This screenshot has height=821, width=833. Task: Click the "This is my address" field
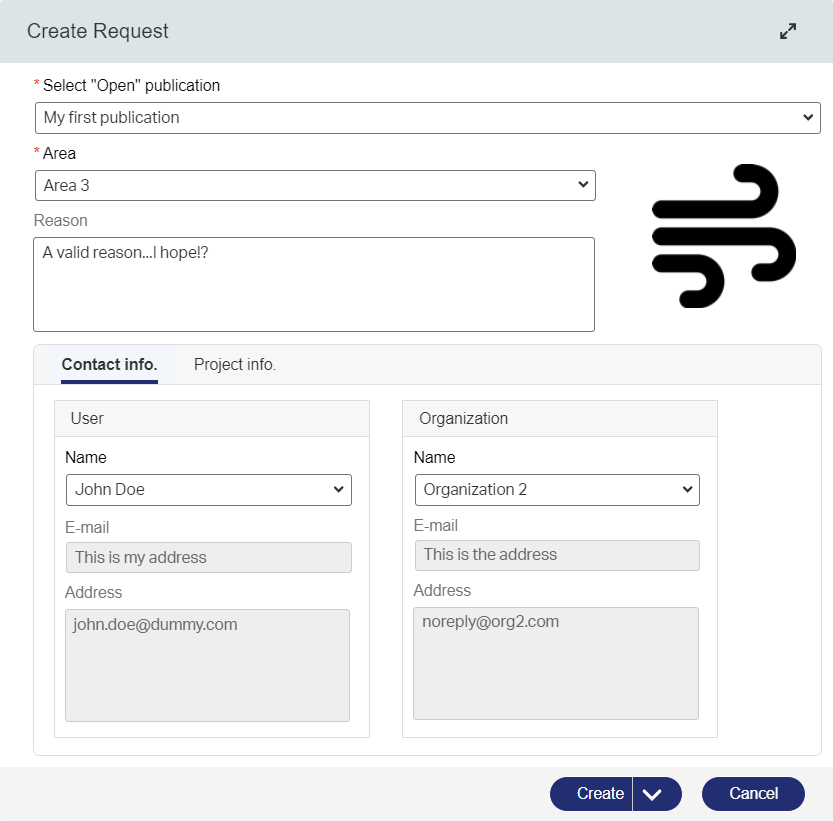pyautogui.click(x=208, y=558)
